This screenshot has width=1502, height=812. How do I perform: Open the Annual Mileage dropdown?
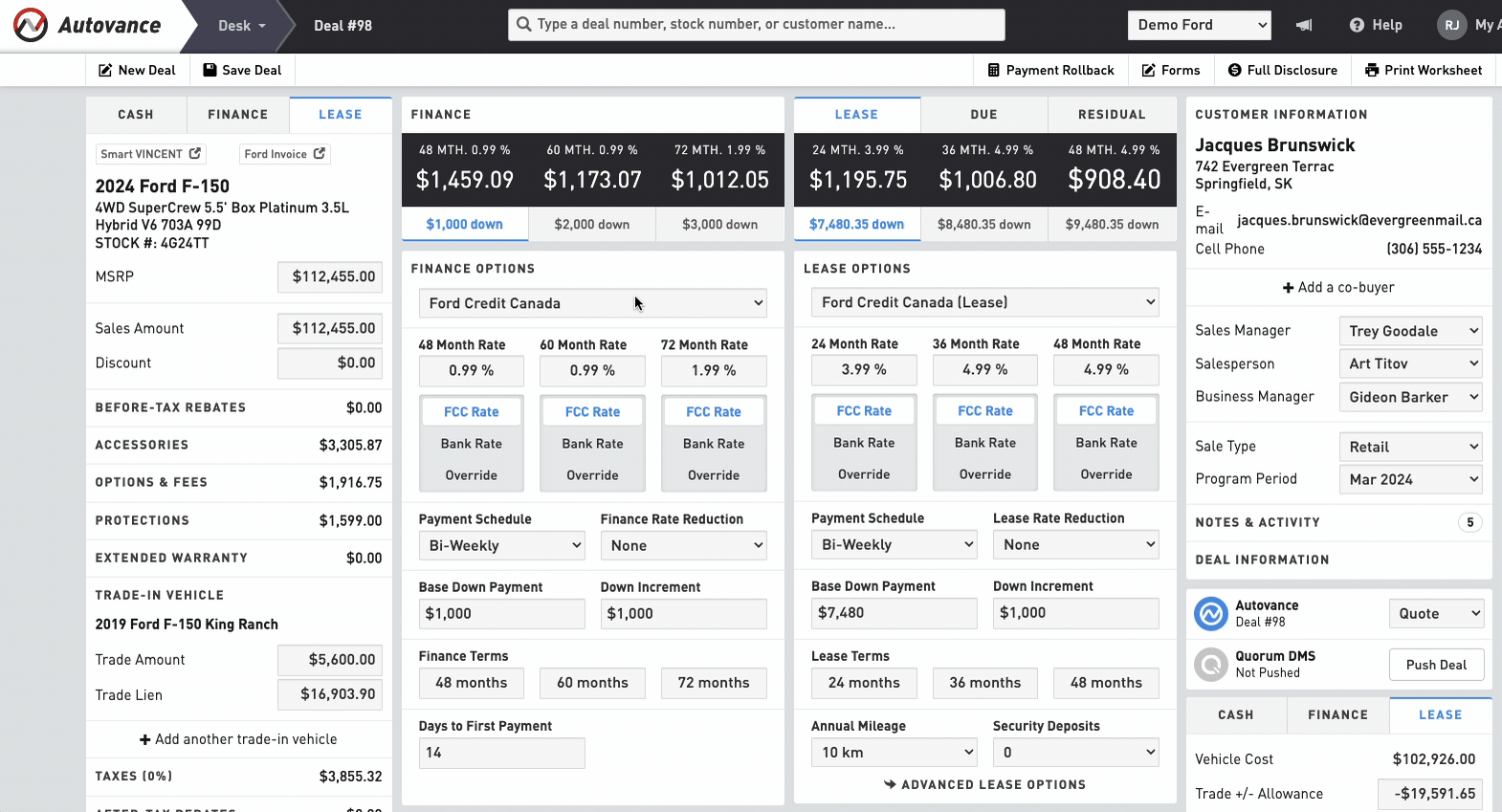(895, 752)
